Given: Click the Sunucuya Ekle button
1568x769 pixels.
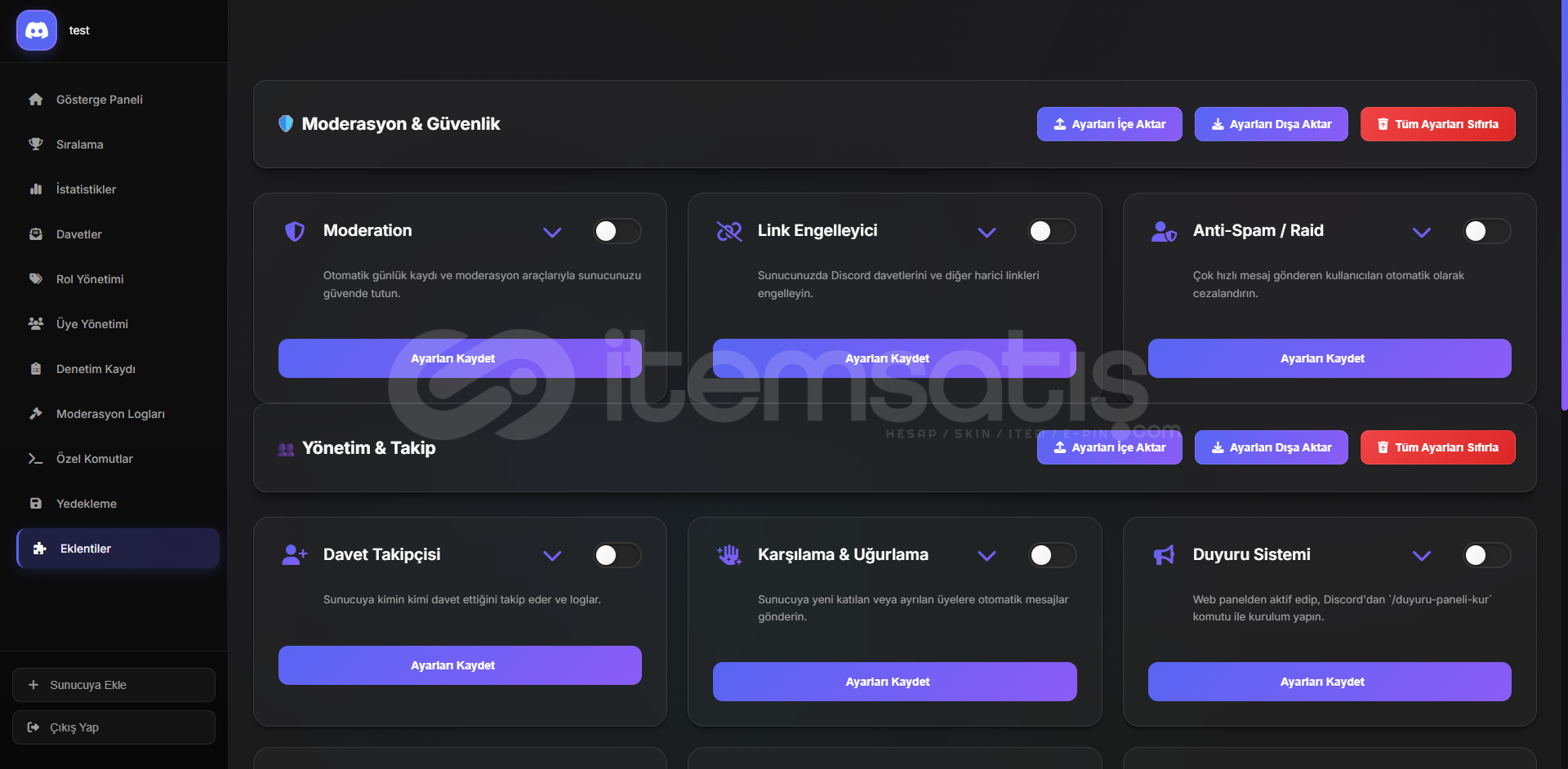Looking at the screenshot, I should click(114, 685).
